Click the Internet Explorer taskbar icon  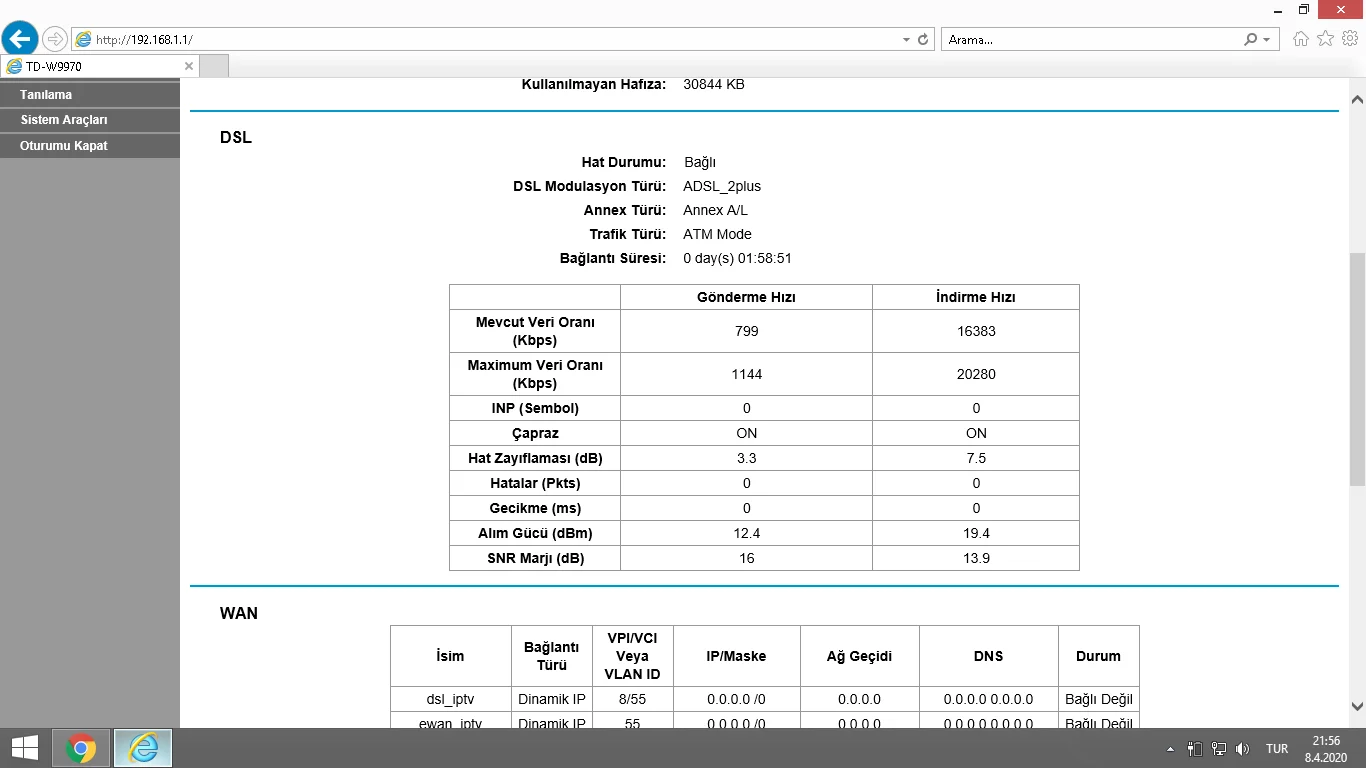143,748
